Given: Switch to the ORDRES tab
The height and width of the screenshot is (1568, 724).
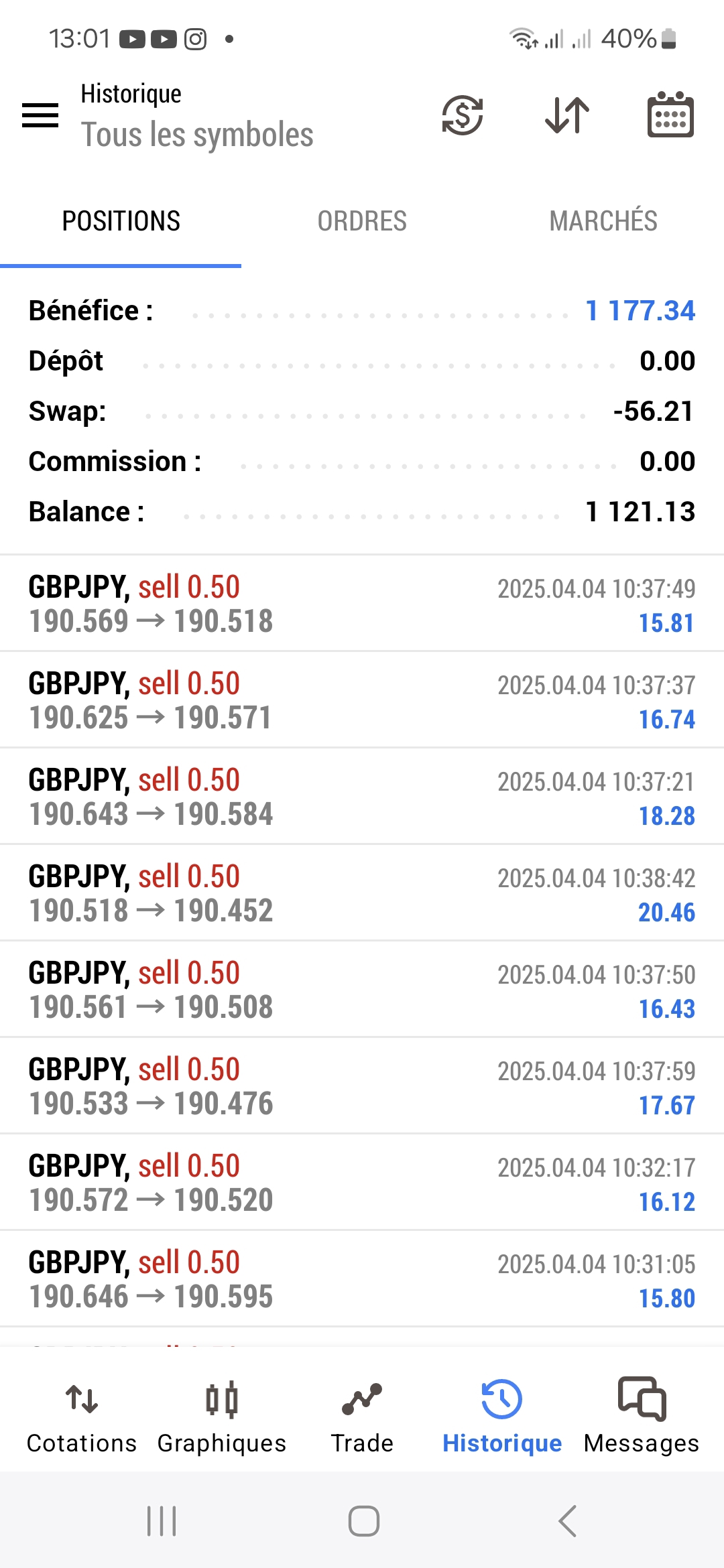Looking at the screenshot, I should point(362,221).
